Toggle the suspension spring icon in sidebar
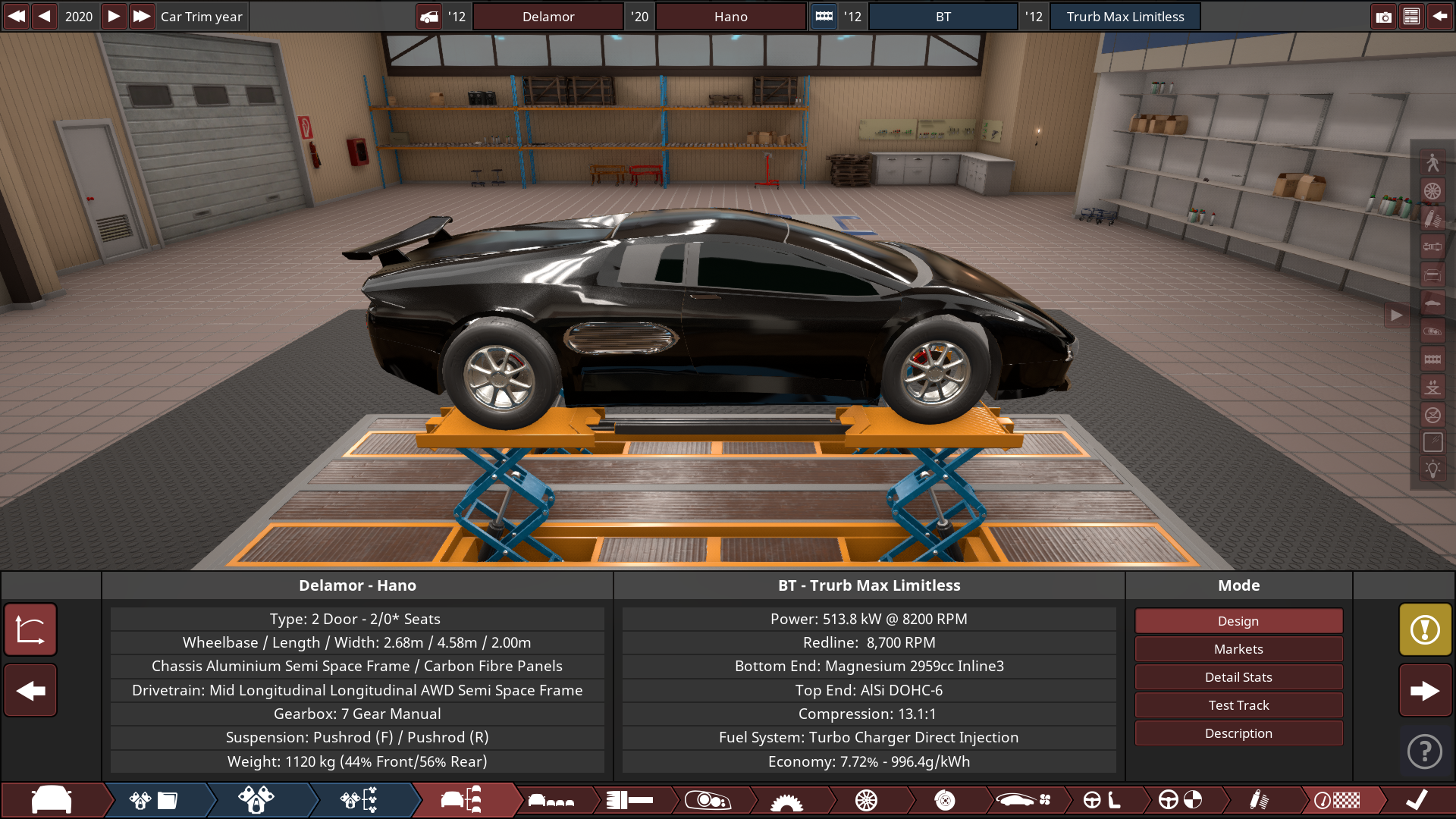This screenshot has width=1456, height=819. tap(1432, 218)
